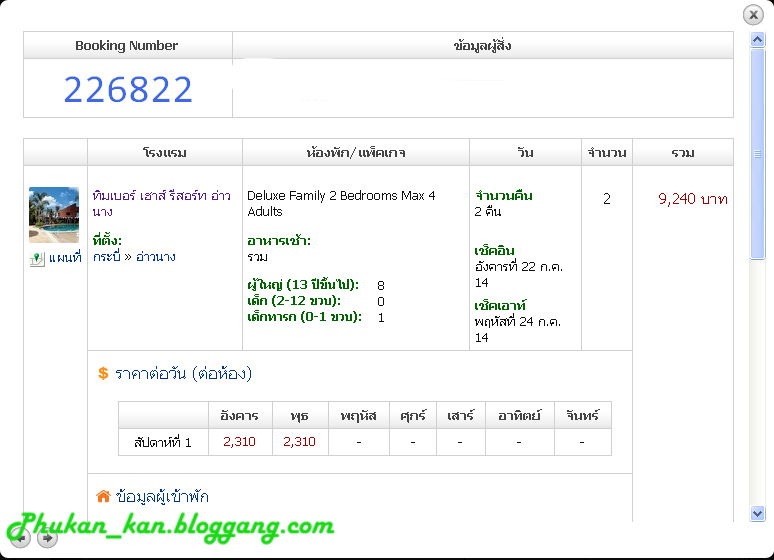This screenshot has width=774, height=560.
Task: Open the hotel pool thumbnail image
Action: pos(54,215)
